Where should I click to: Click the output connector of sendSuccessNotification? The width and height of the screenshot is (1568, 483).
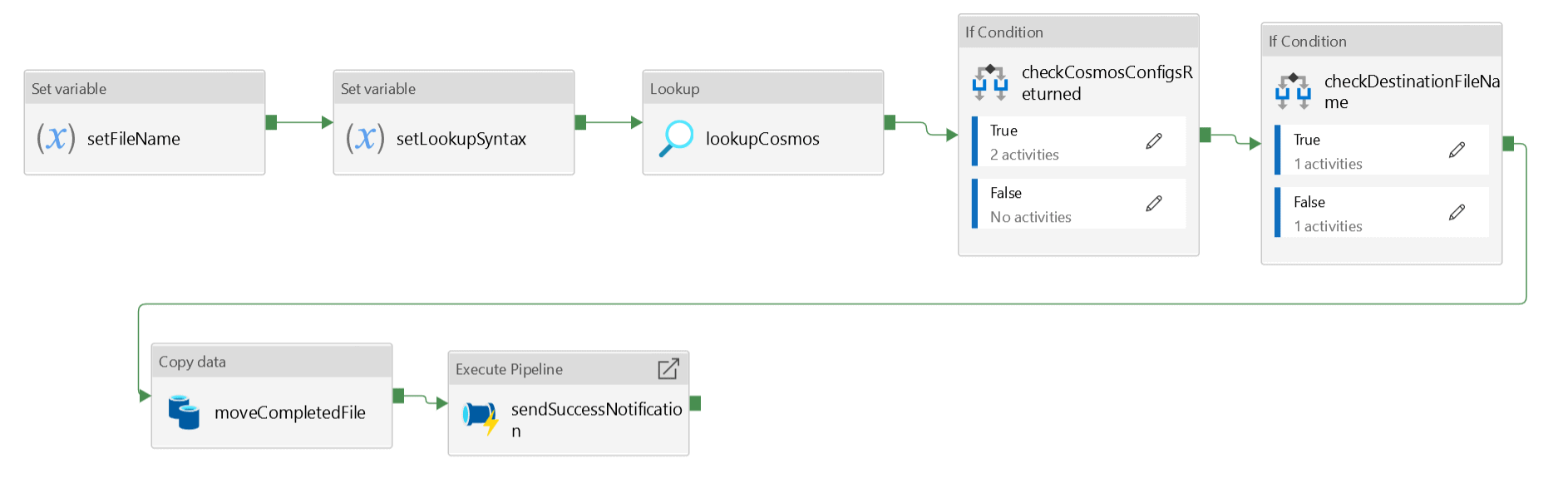696,403
